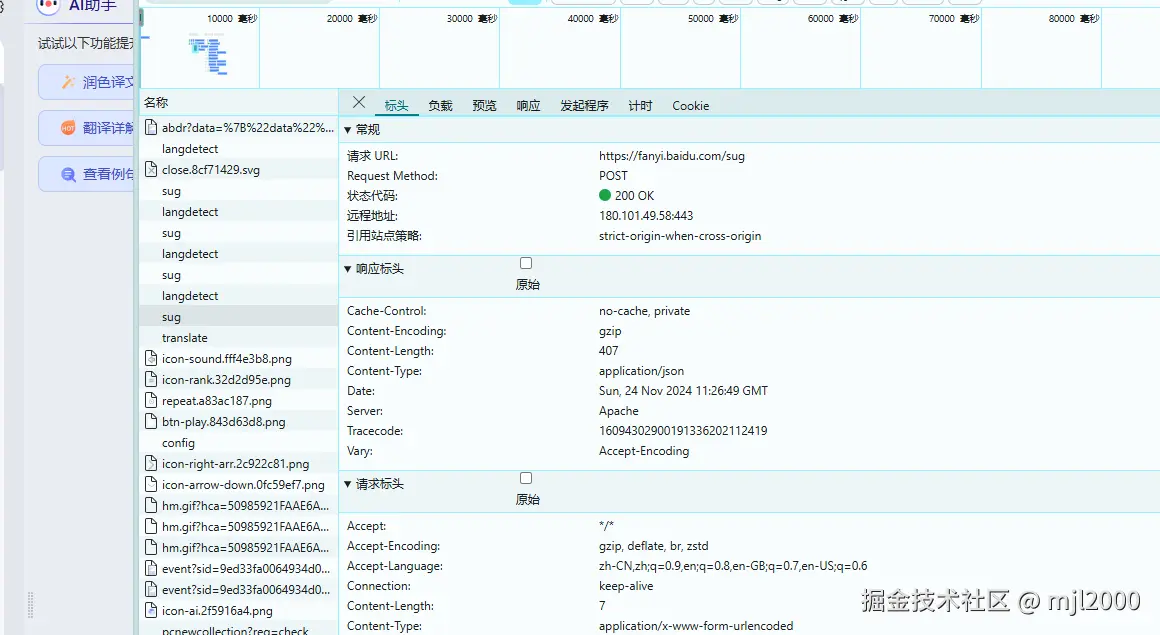The height and width of the screenshot is (635, 1160).
Task: Select the translate request row
Action: click(x=238, y=337)
